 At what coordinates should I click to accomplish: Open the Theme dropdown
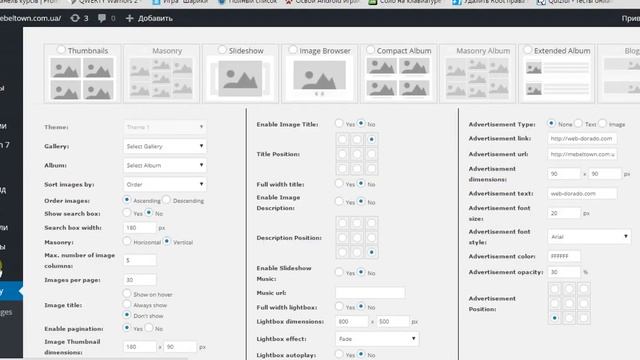point(165,127)
